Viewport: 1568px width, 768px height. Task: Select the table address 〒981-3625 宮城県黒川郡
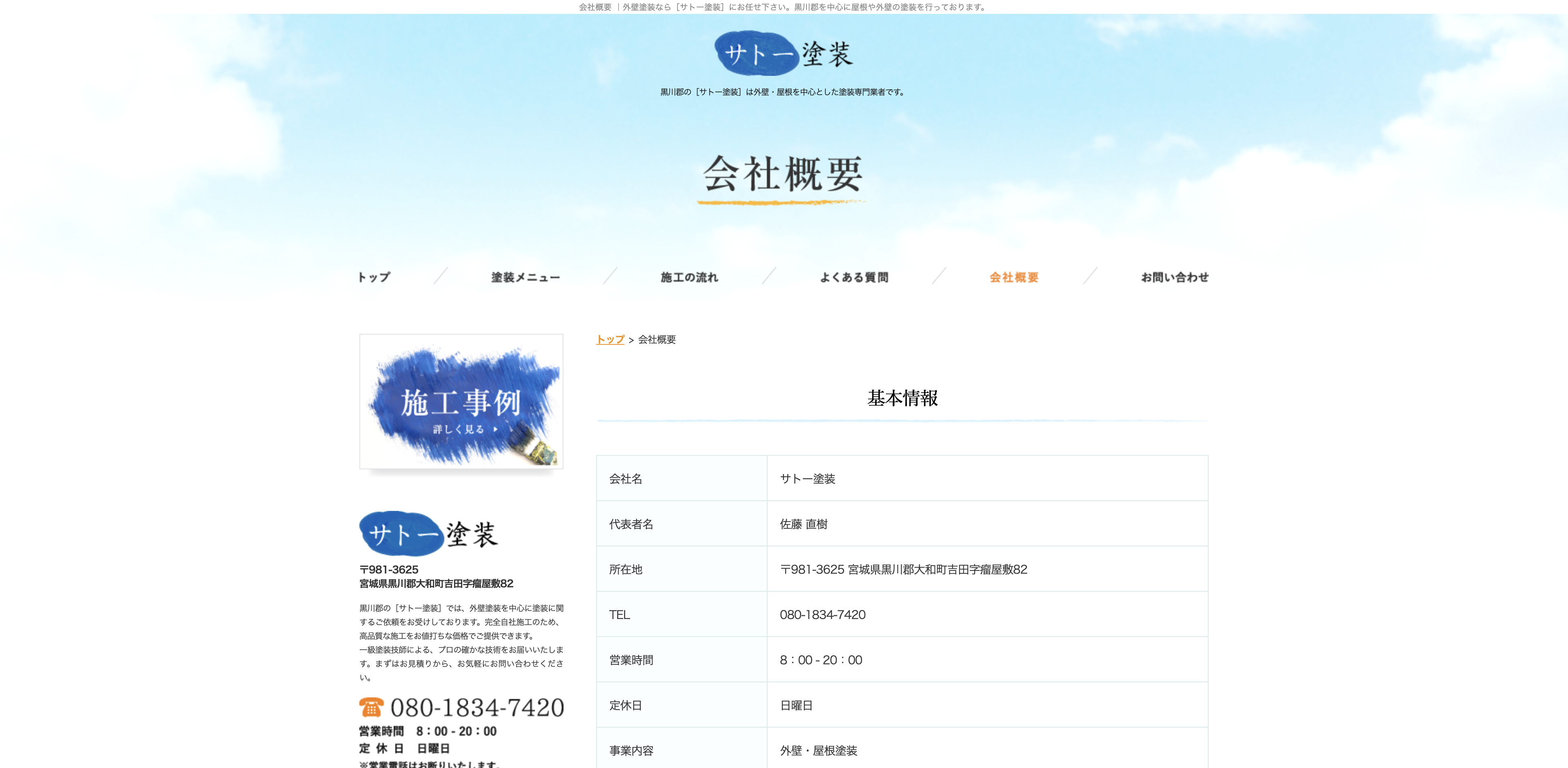pyautogui.click(x=903, y=569)
